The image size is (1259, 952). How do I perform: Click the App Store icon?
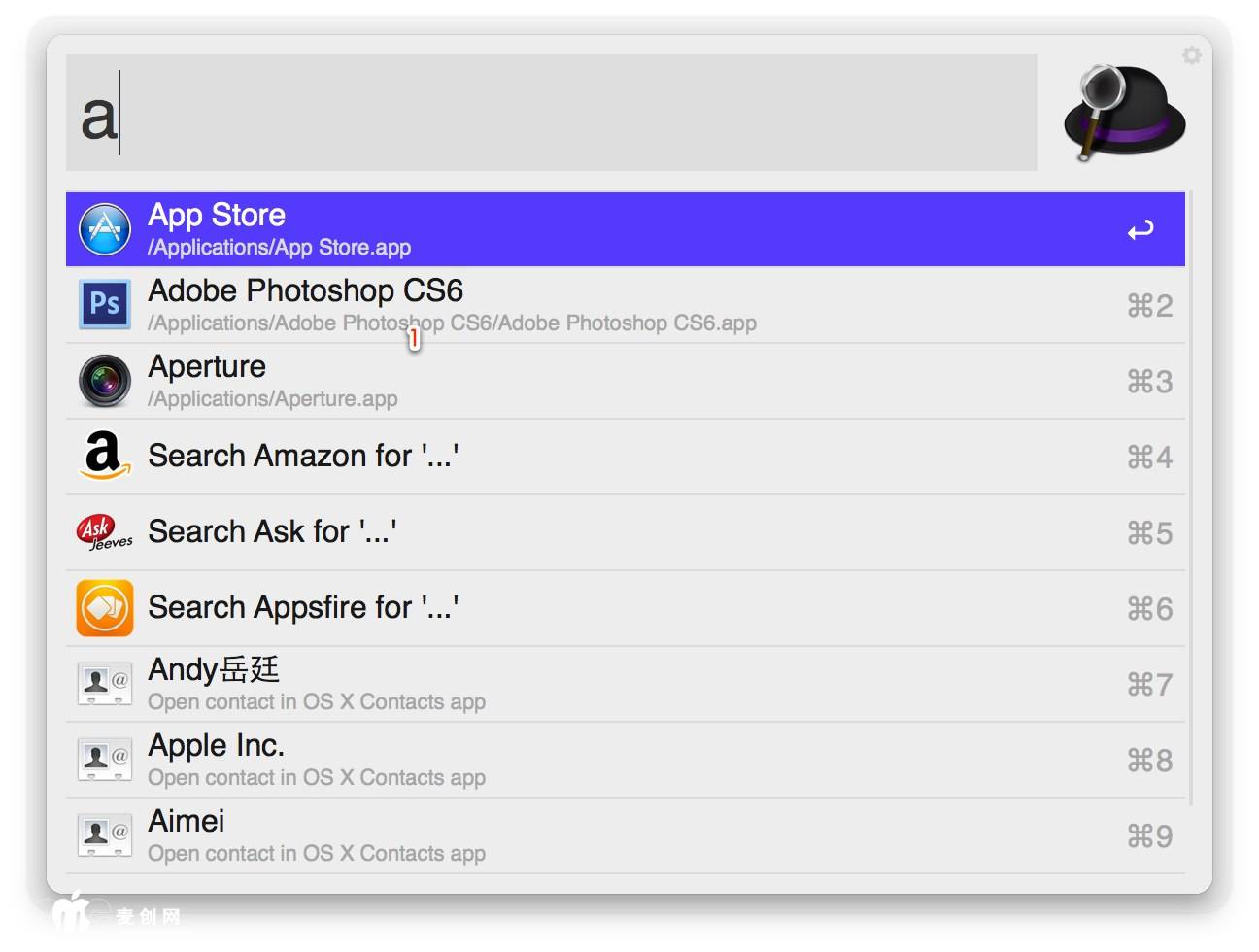coord(105,229)
